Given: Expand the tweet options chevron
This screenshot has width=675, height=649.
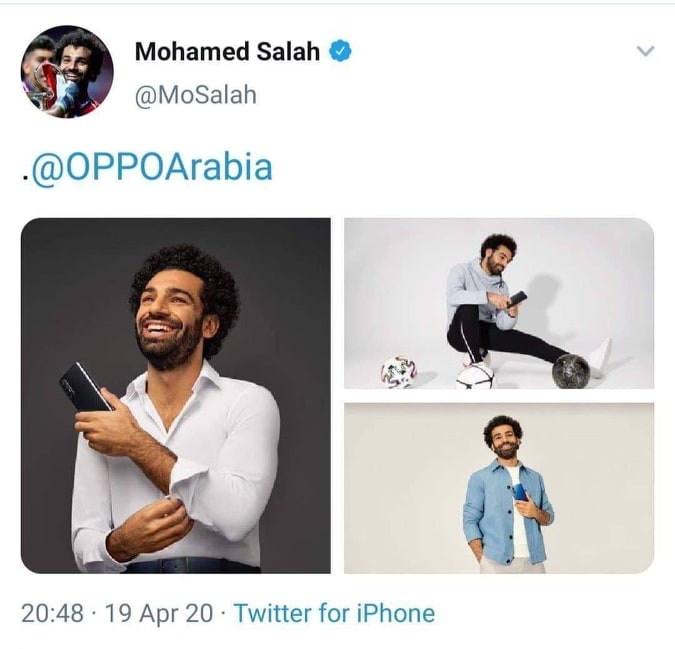Looking at the screenshot, I should (x=645, y=51).
